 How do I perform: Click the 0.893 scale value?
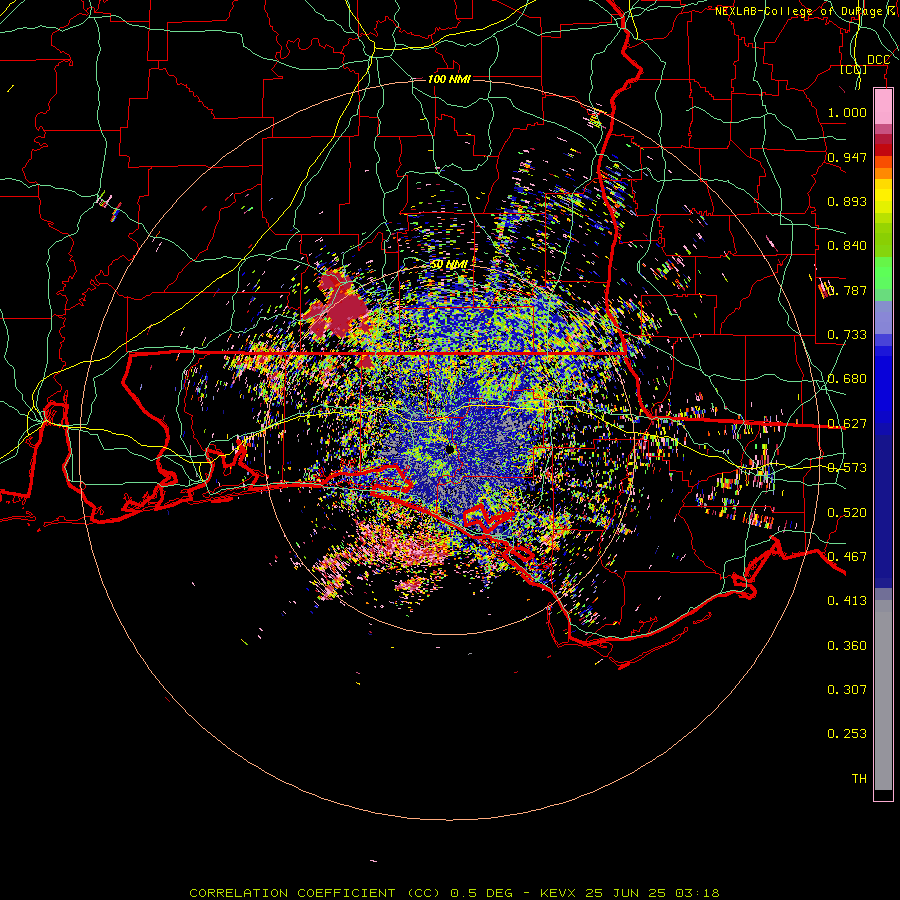pos(847,201)
